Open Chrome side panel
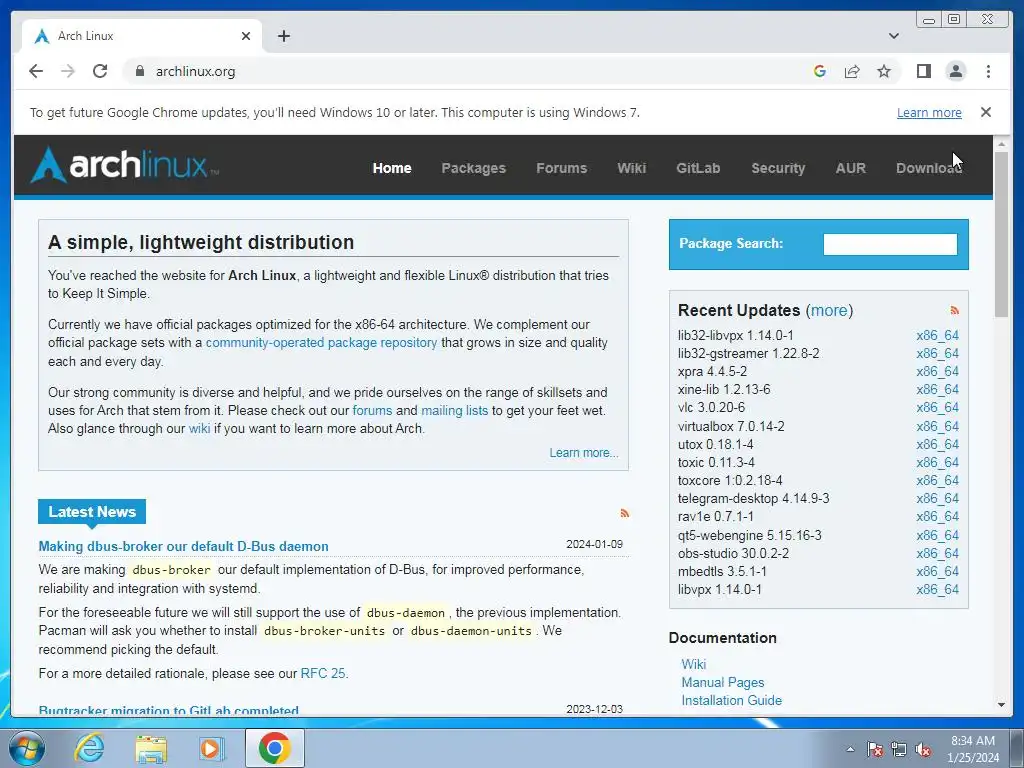1024x768 pixels. click(923, 71)
